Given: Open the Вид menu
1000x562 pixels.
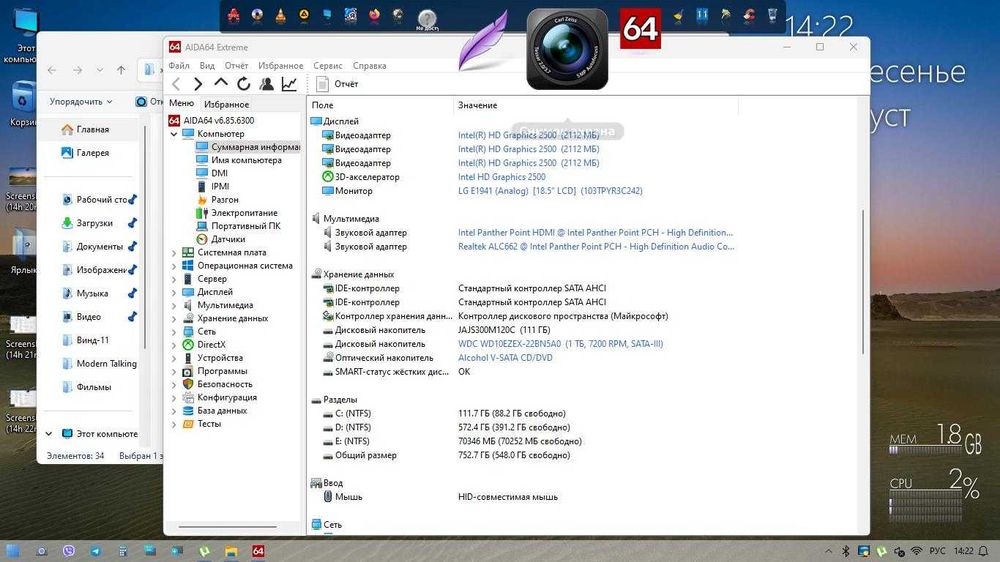Looking at the screenshot, I should [x=207, y=66].
